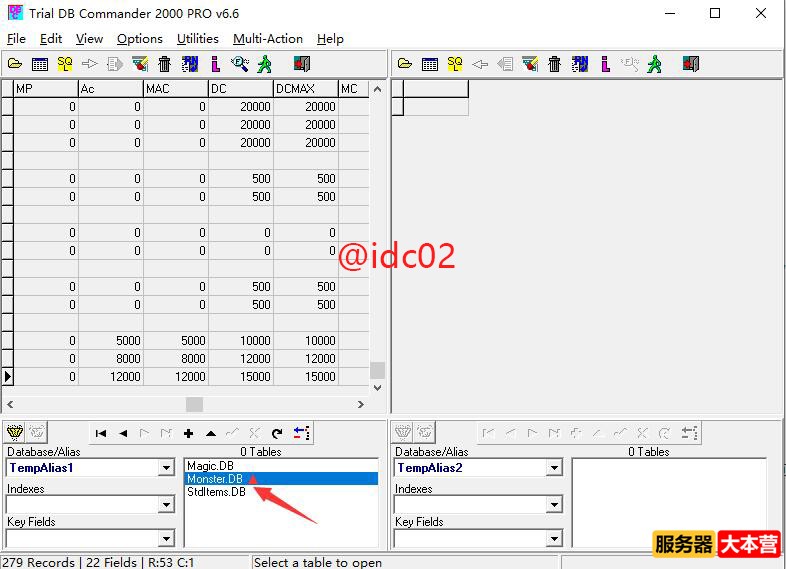Expand the TempAlias2 Database/Alias dropdown
The width and height of the screenshot is (786, 569).
pos(554,468)
